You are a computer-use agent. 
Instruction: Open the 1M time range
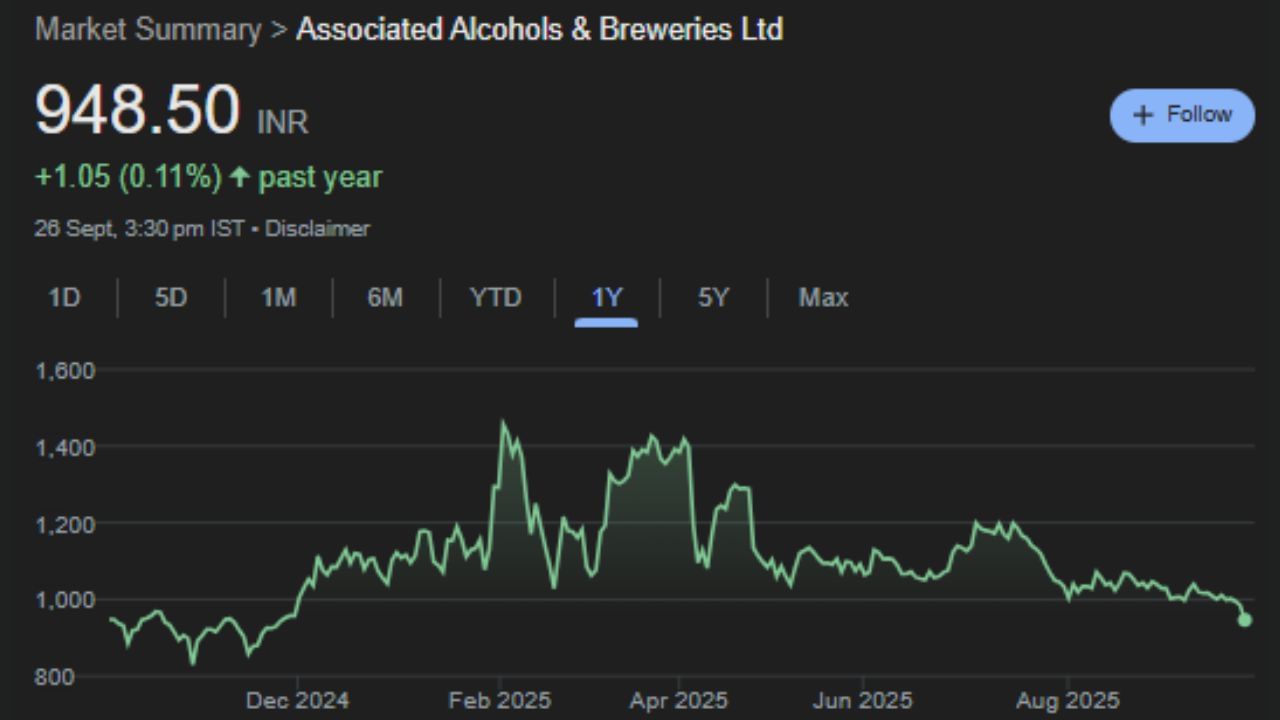click(277, 298)
